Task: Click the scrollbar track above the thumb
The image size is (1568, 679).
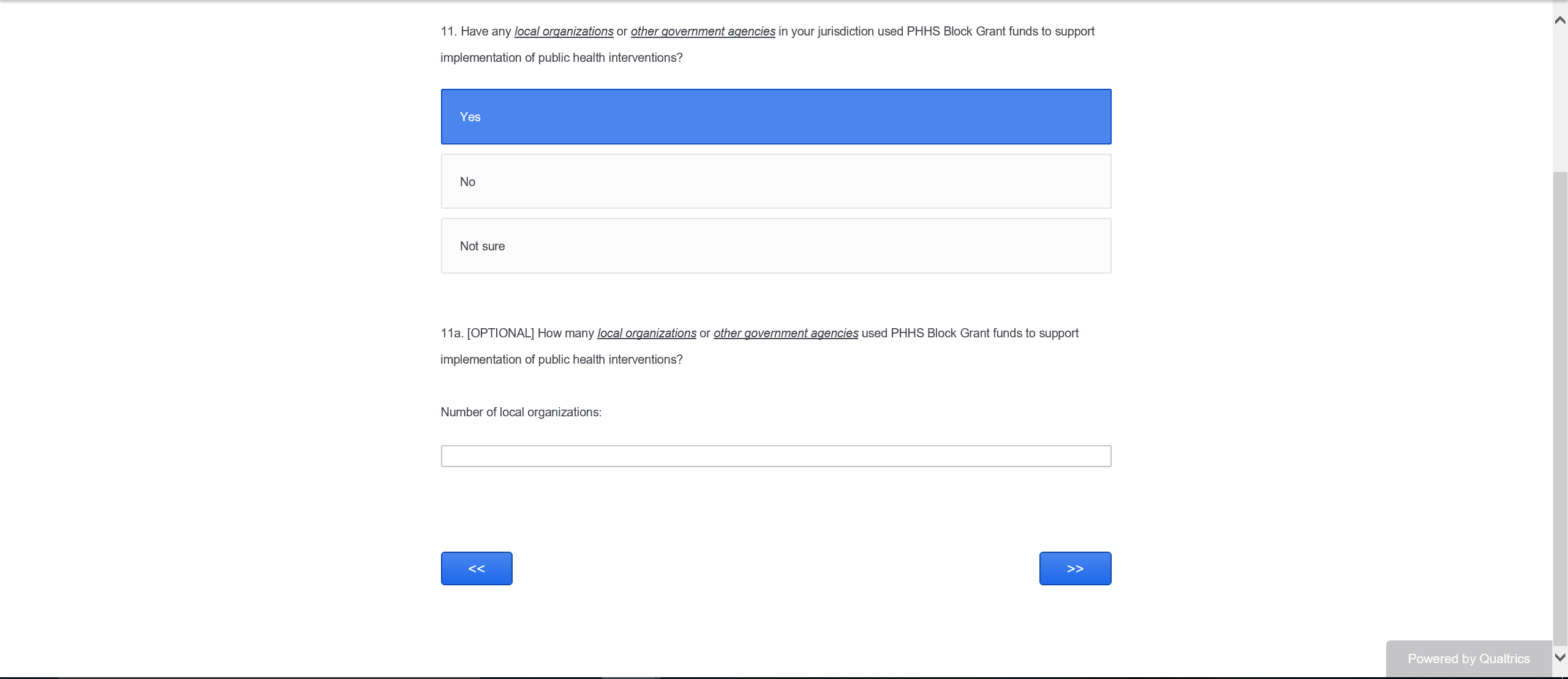Action: click(x=1559, y=98)
